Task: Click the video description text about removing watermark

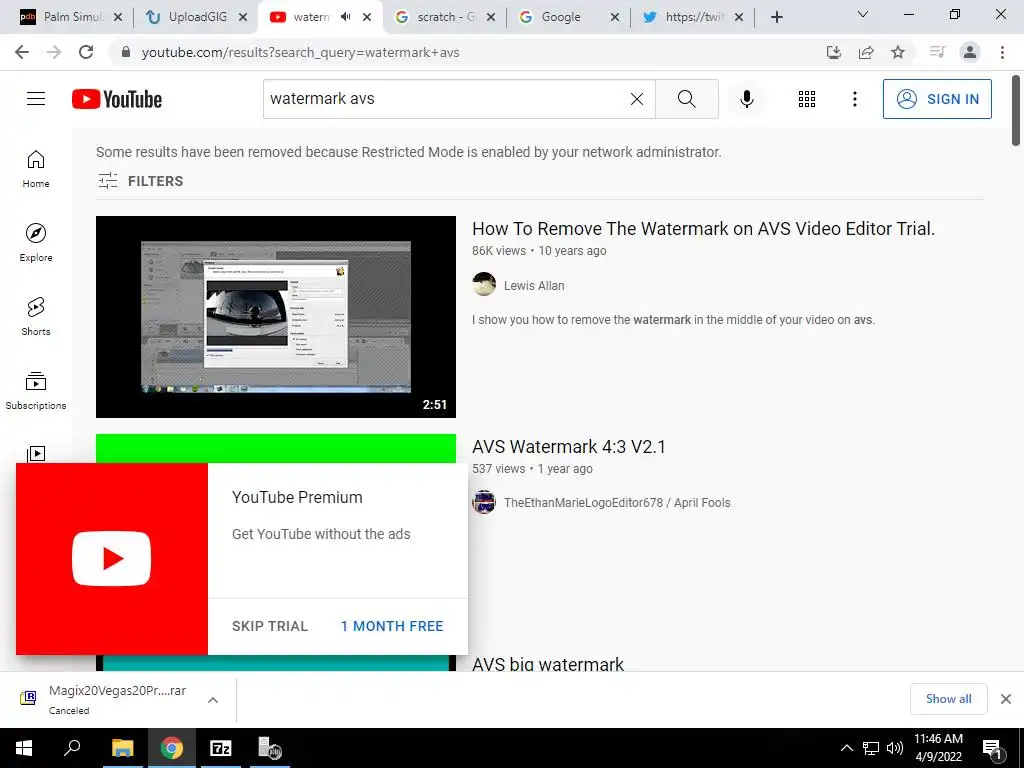Action: coord(673,320)
